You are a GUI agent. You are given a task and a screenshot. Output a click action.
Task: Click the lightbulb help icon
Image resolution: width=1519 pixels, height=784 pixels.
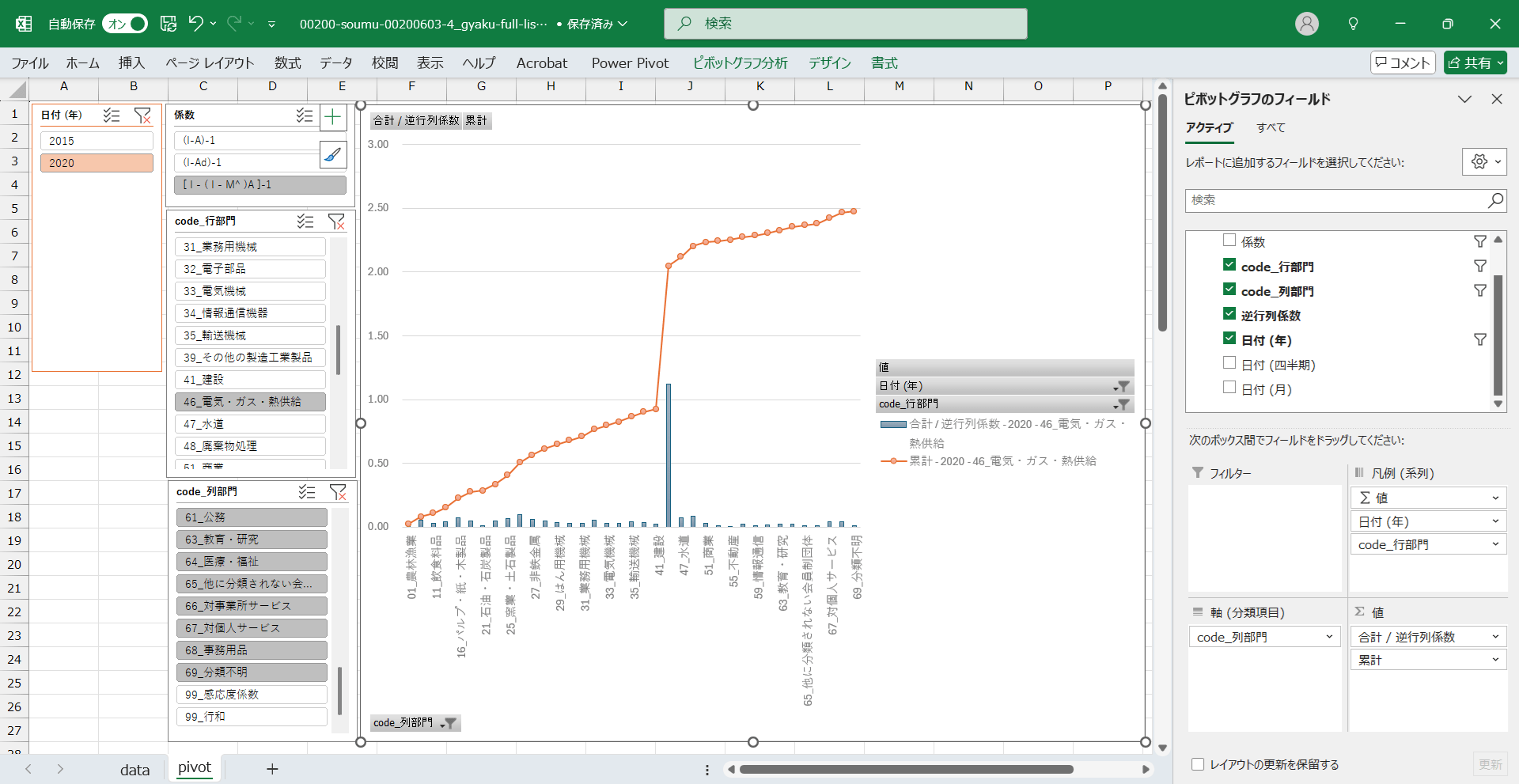coord(1353,24)
